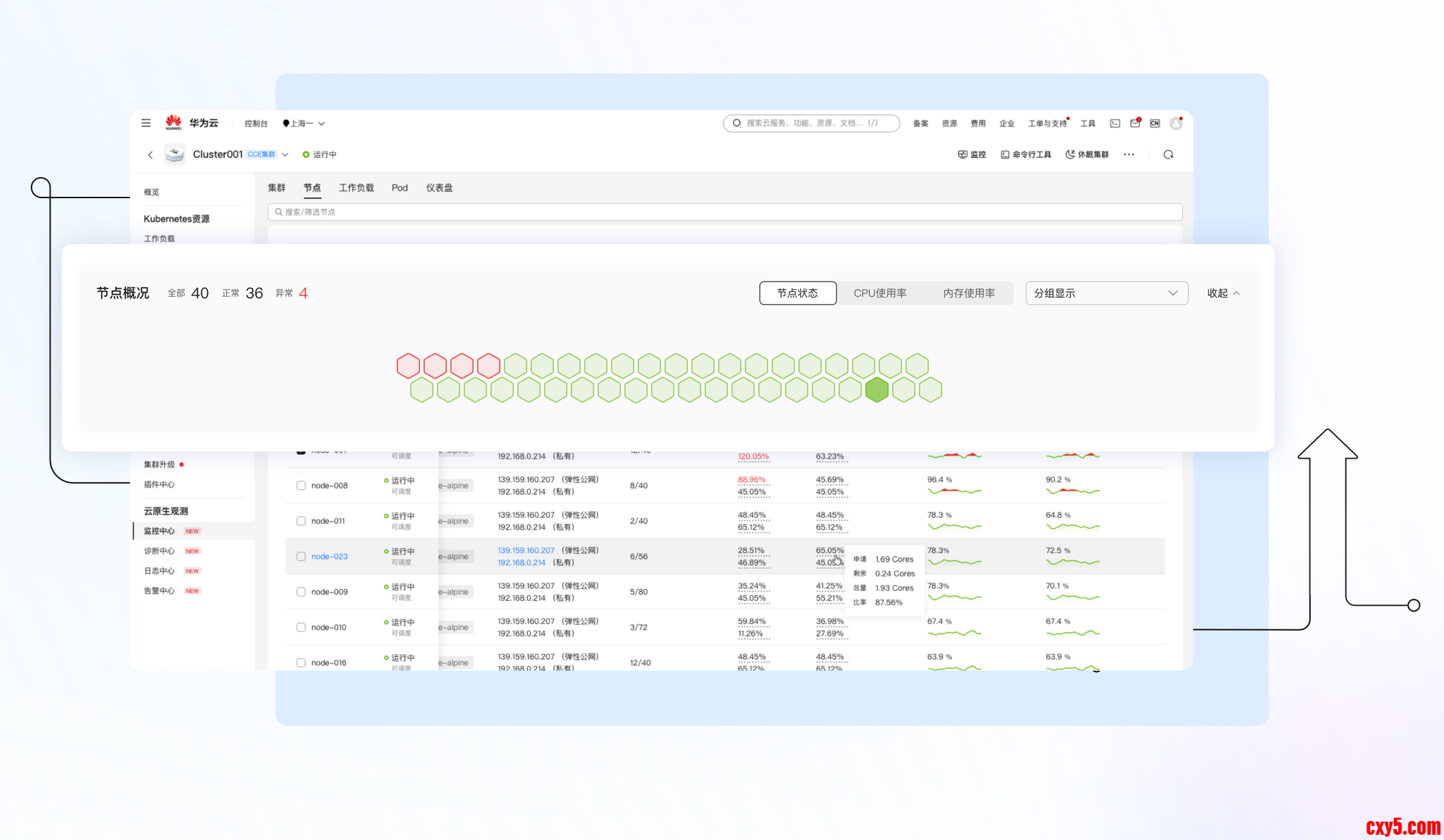Tick the checkbox for node-009
This screenshot has width=1444, height=840.
coord(301,592)
